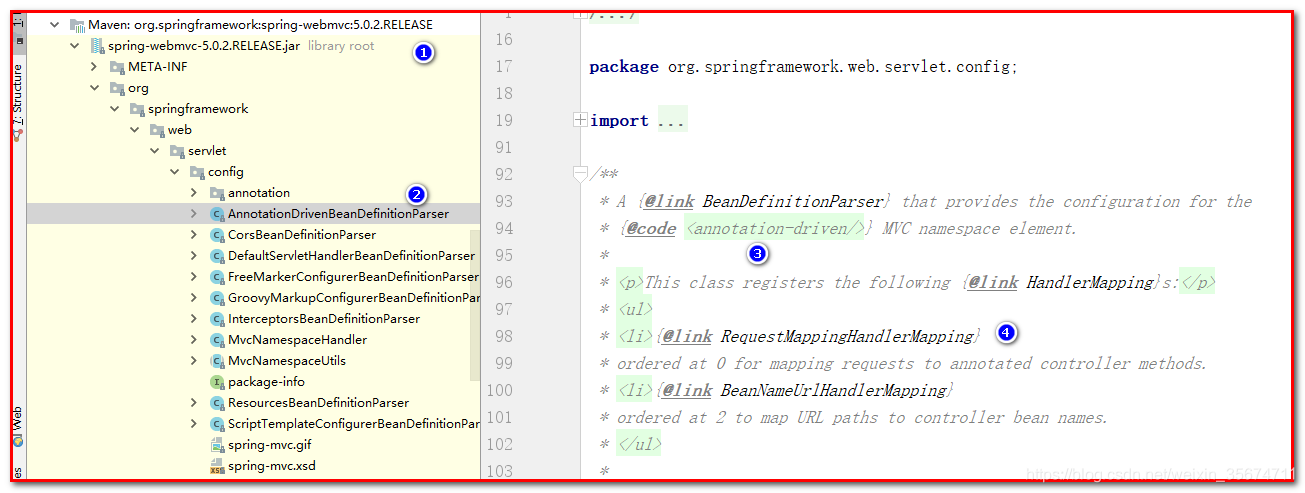Viewport: 1305px width, 493px height.
Task: Click the HandlerMapping Javadoc link
Action: tap(1089, 282)
